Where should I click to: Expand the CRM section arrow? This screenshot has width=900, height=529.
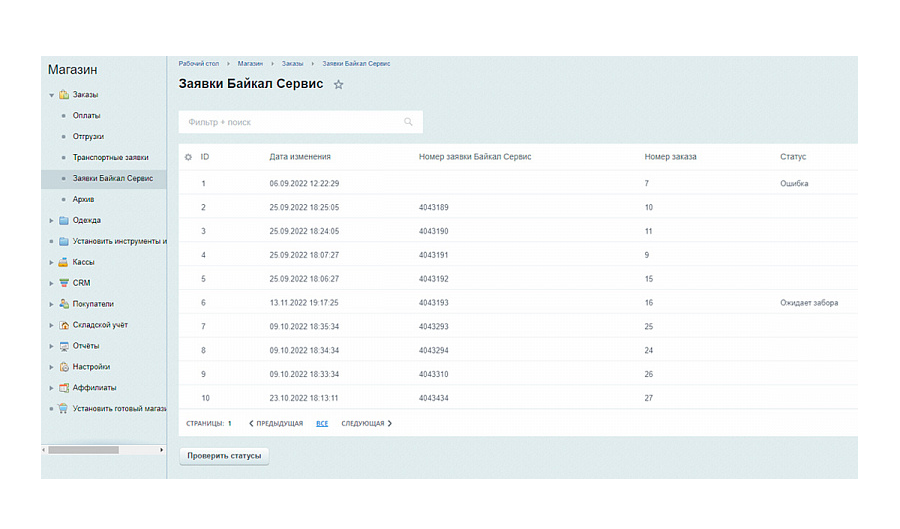pos(51,283)
